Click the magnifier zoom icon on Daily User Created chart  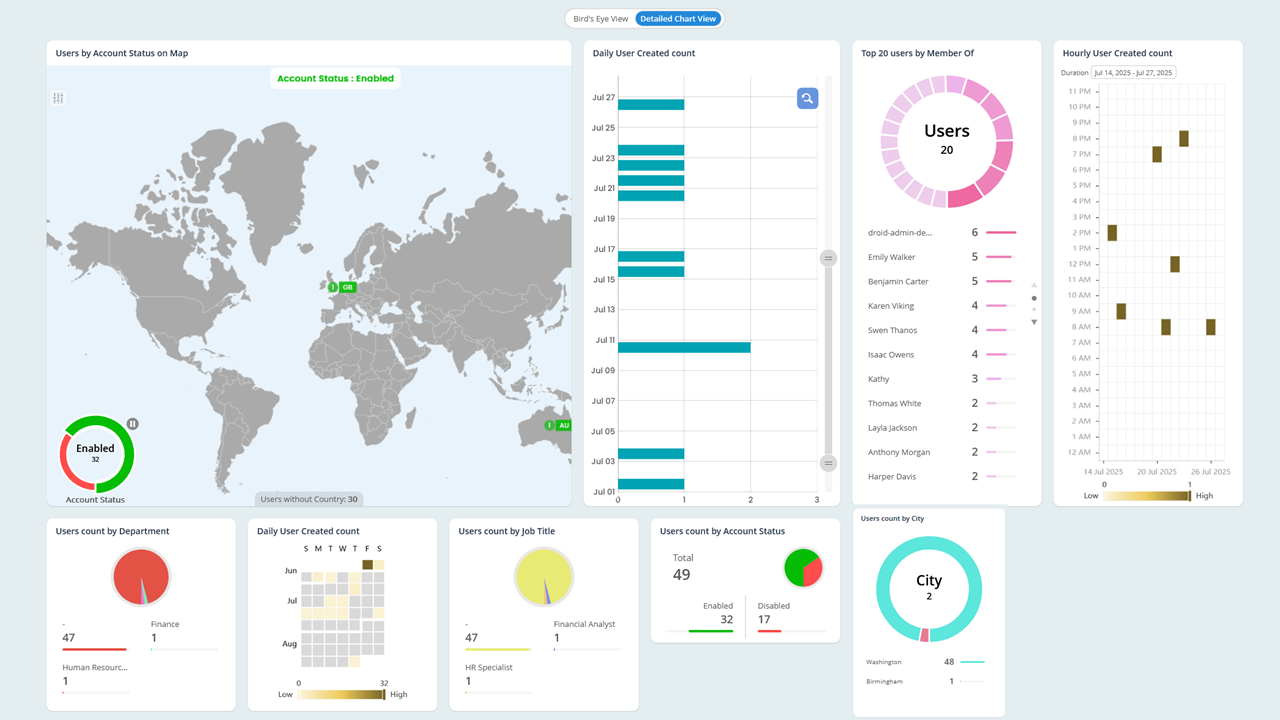point(807,98)
